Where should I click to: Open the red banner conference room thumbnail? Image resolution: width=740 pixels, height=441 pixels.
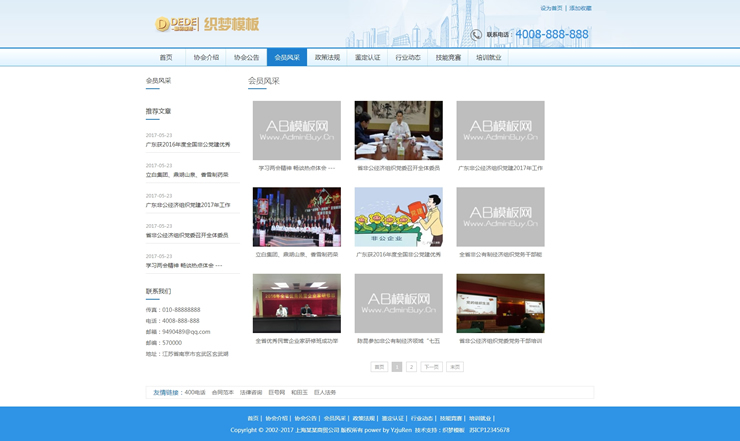tap(296, 303)
